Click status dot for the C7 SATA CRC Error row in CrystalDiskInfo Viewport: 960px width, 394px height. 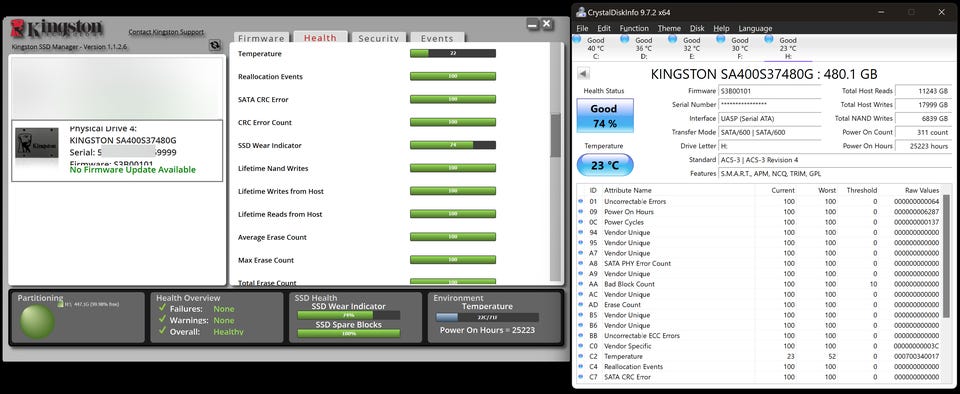click(x=581, y=377)
